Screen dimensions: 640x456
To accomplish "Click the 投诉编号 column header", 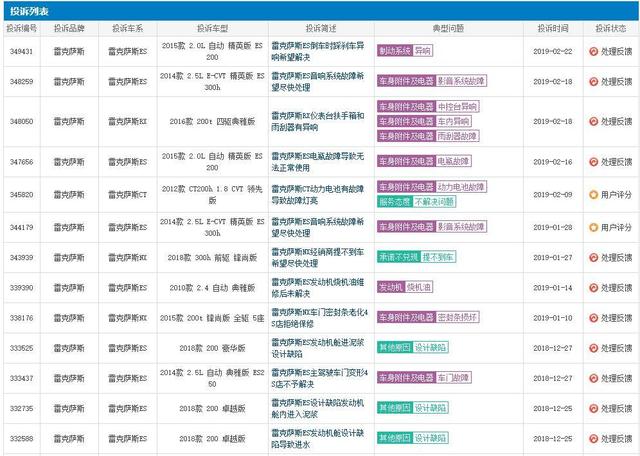I will (22, 28).
